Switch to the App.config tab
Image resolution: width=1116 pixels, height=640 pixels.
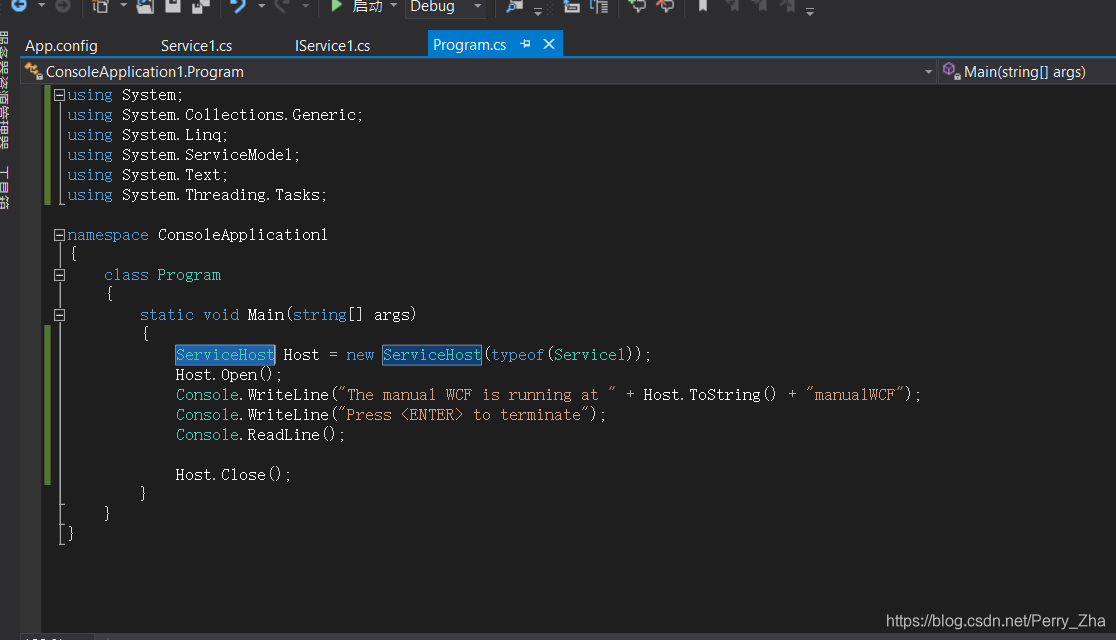61,46
